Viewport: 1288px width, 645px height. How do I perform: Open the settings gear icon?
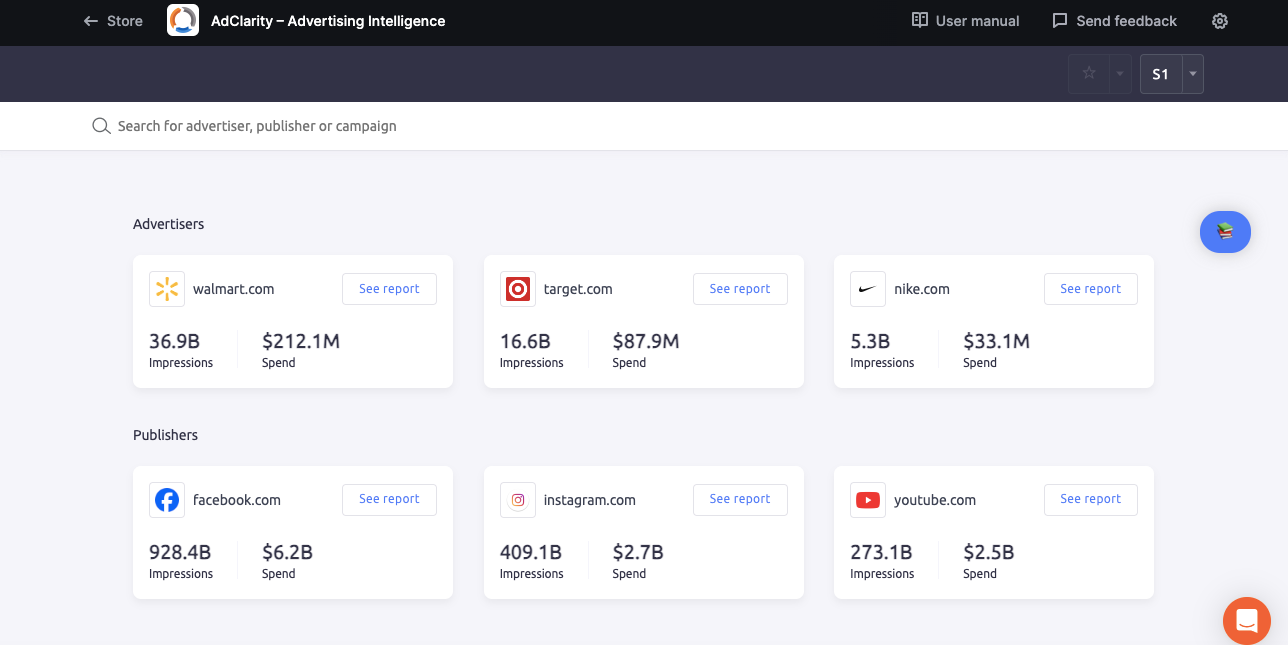1219,21
